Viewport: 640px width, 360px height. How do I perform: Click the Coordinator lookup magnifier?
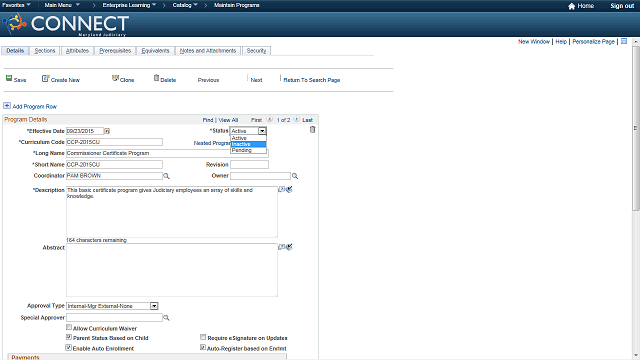(166, 176)
